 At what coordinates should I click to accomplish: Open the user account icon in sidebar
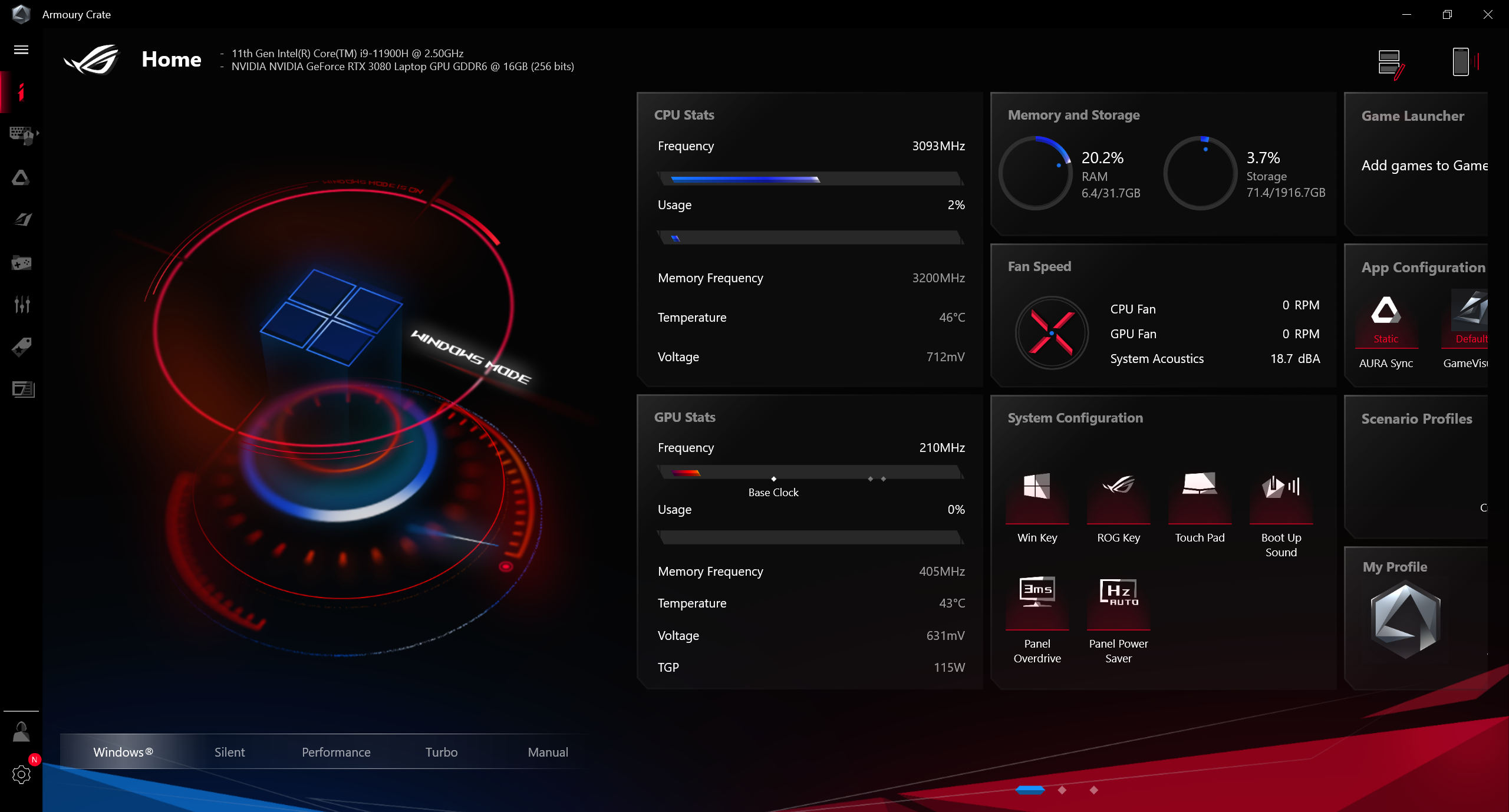[21, 732]
